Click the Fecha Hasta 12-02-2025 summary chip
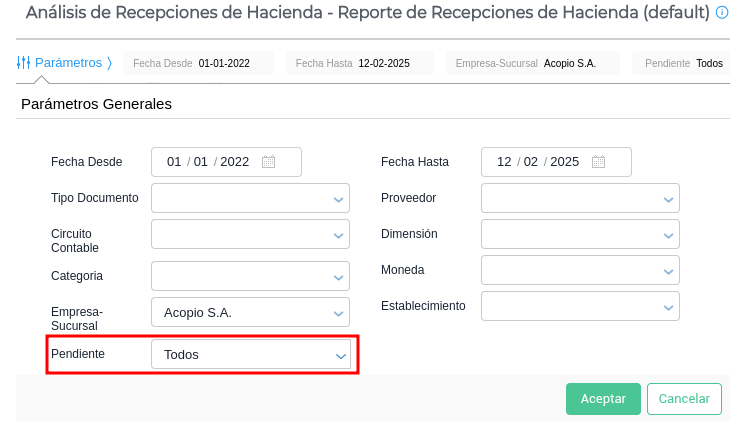This screenshot has height=421, width=730. [360, 63]
